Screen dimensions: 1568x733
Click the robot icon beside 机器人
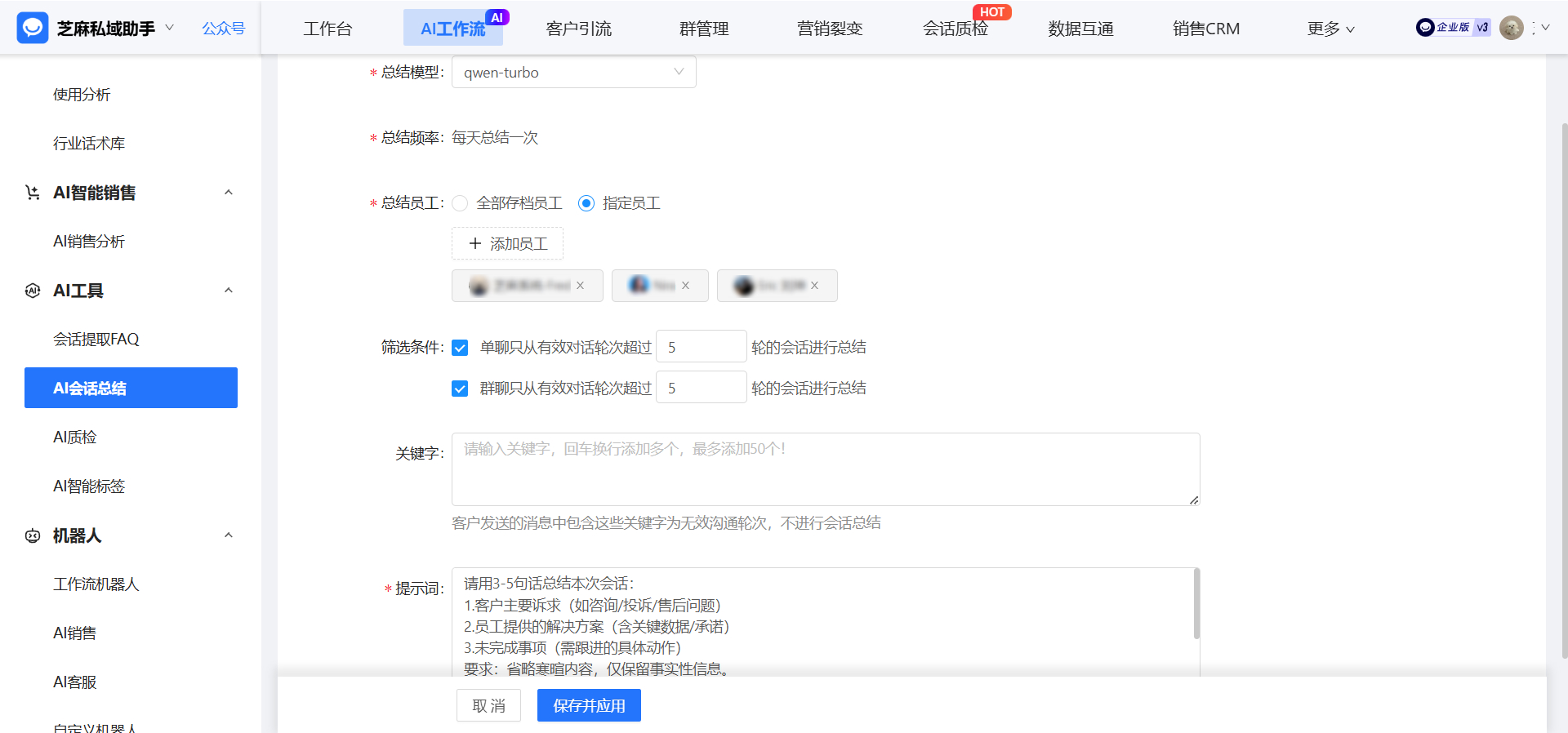tap(33, 535)
